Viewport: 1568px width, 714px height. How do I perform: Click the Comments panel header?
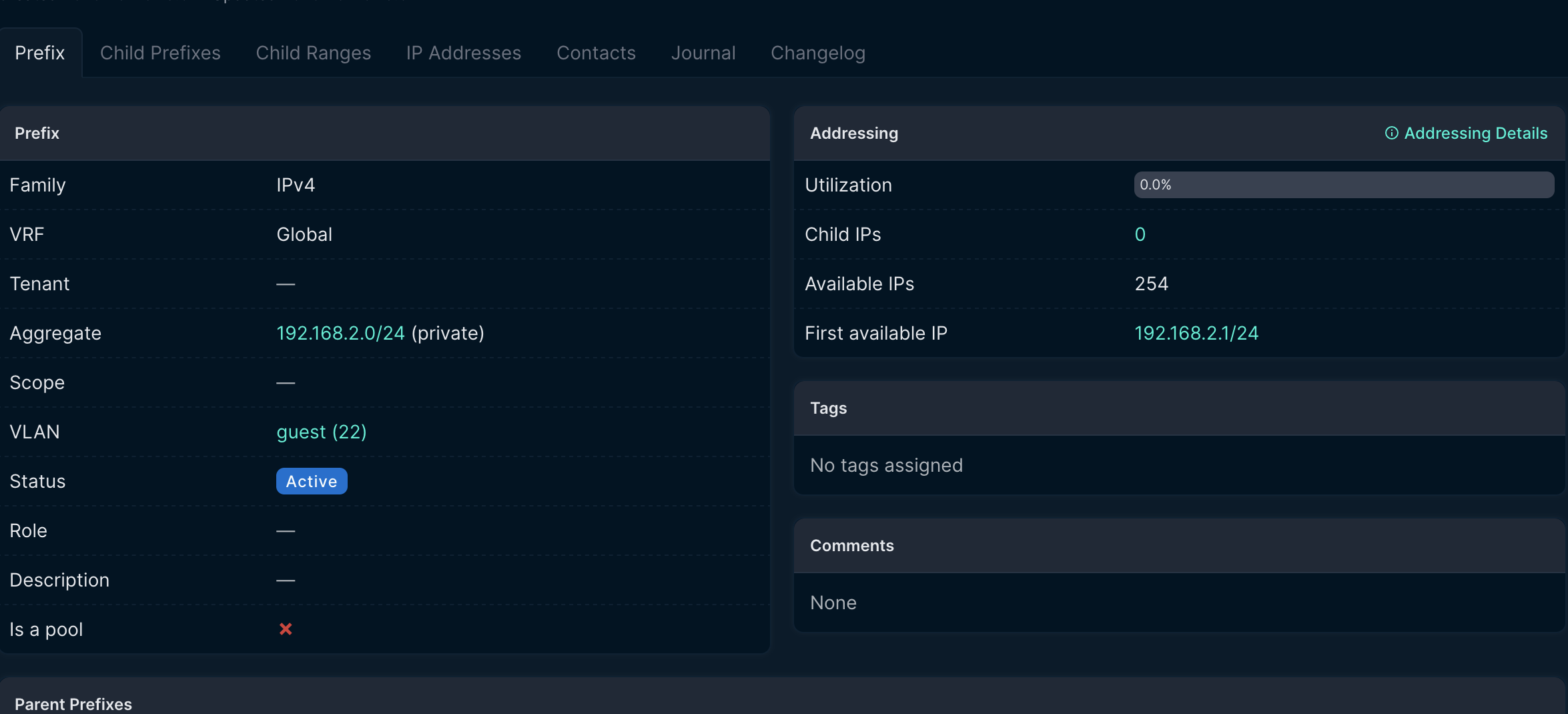click(x=851, y=546)
